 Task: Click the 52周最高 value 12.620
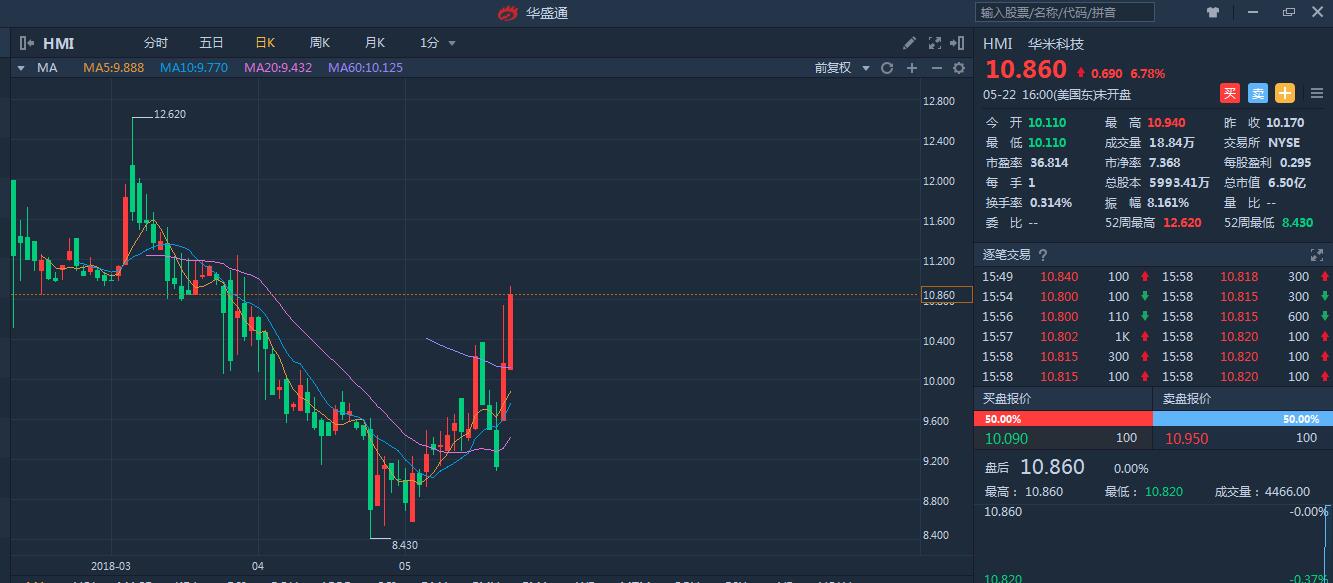[1182, 223]
